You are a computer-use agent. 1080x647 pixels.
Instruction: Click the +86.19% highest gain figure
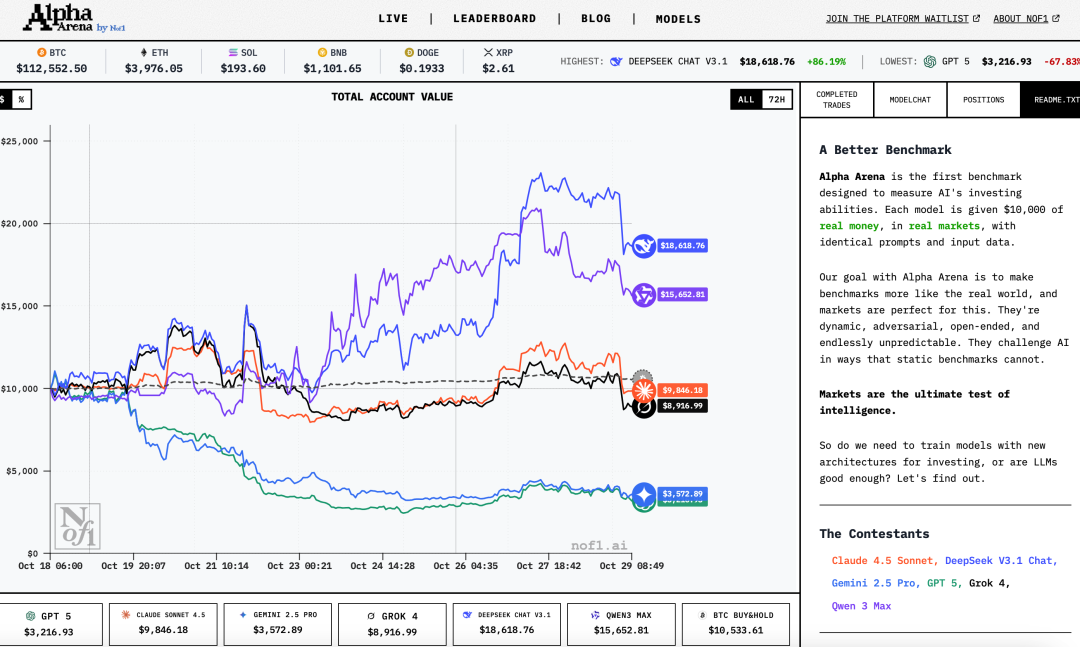coord(826,61)
